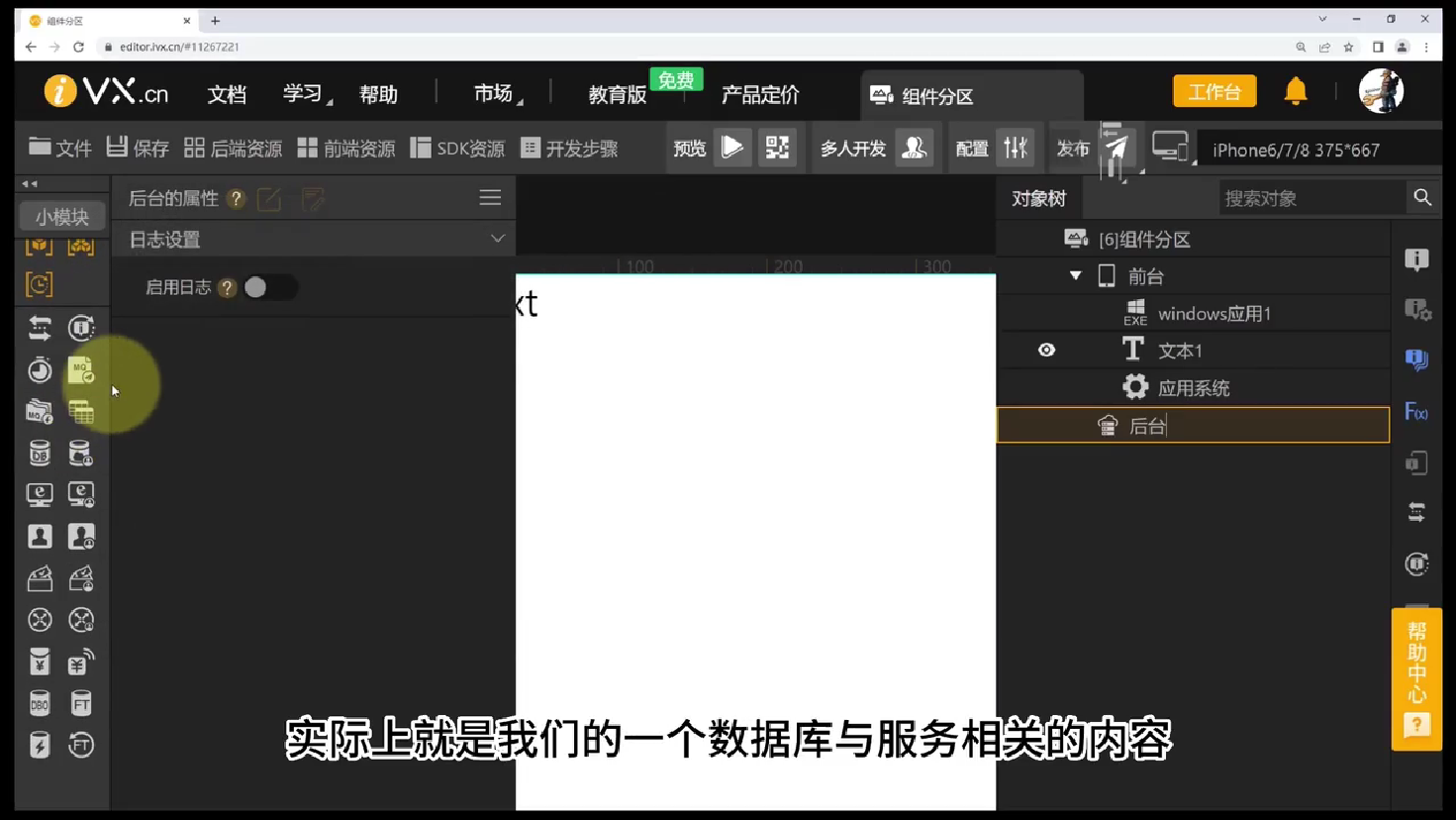Click the 小模块 button

(61, 216)
